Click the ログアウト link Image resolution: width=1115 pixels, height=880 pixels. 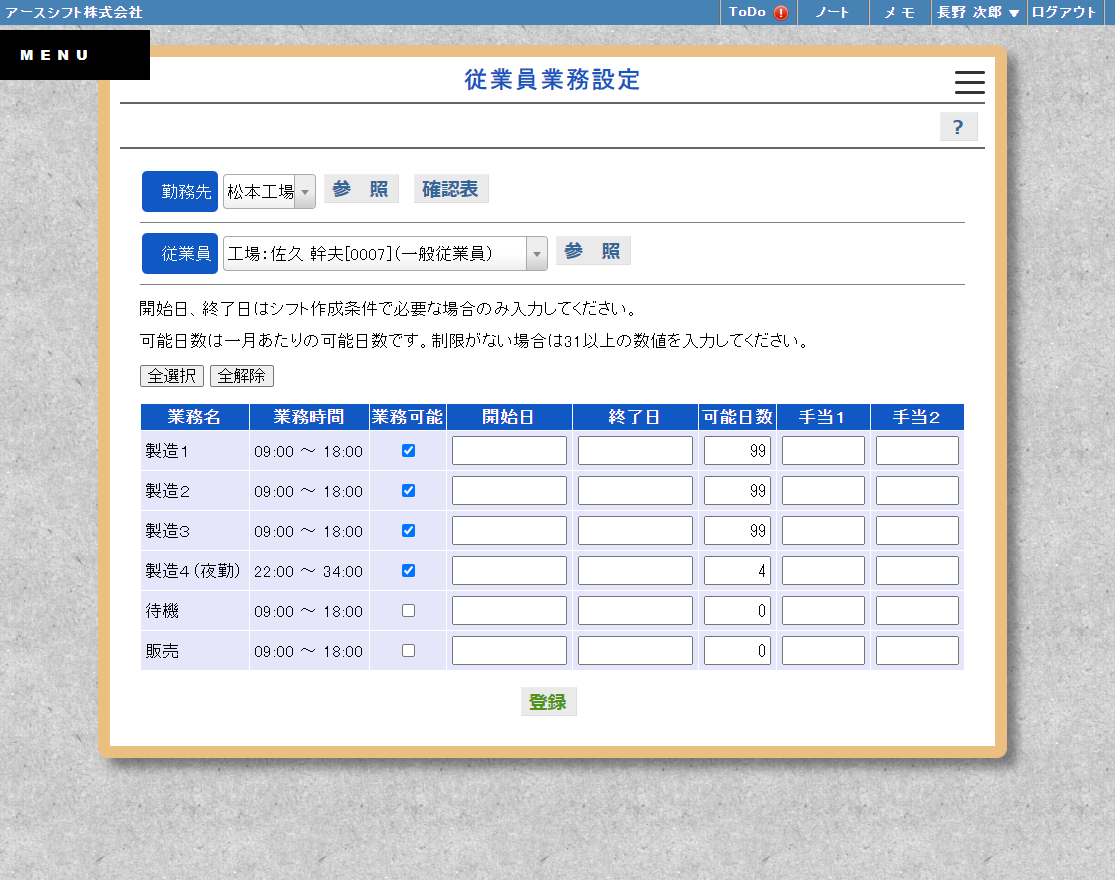[x=1064, y=12]
